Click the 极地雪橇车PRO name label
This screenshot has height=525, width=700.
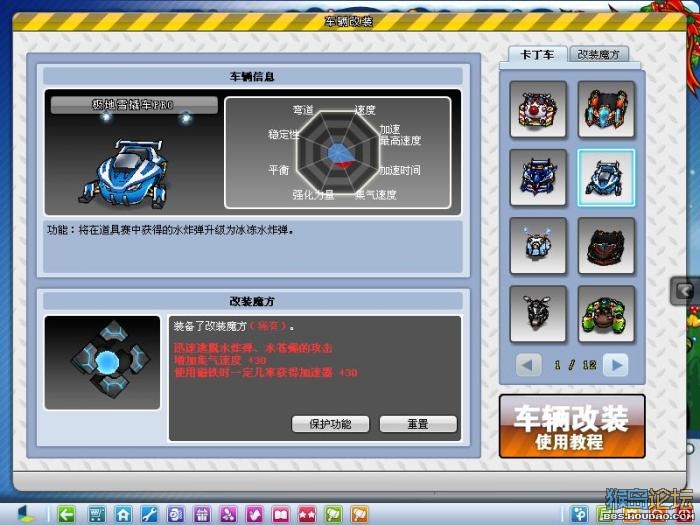[x=134, y=105]
